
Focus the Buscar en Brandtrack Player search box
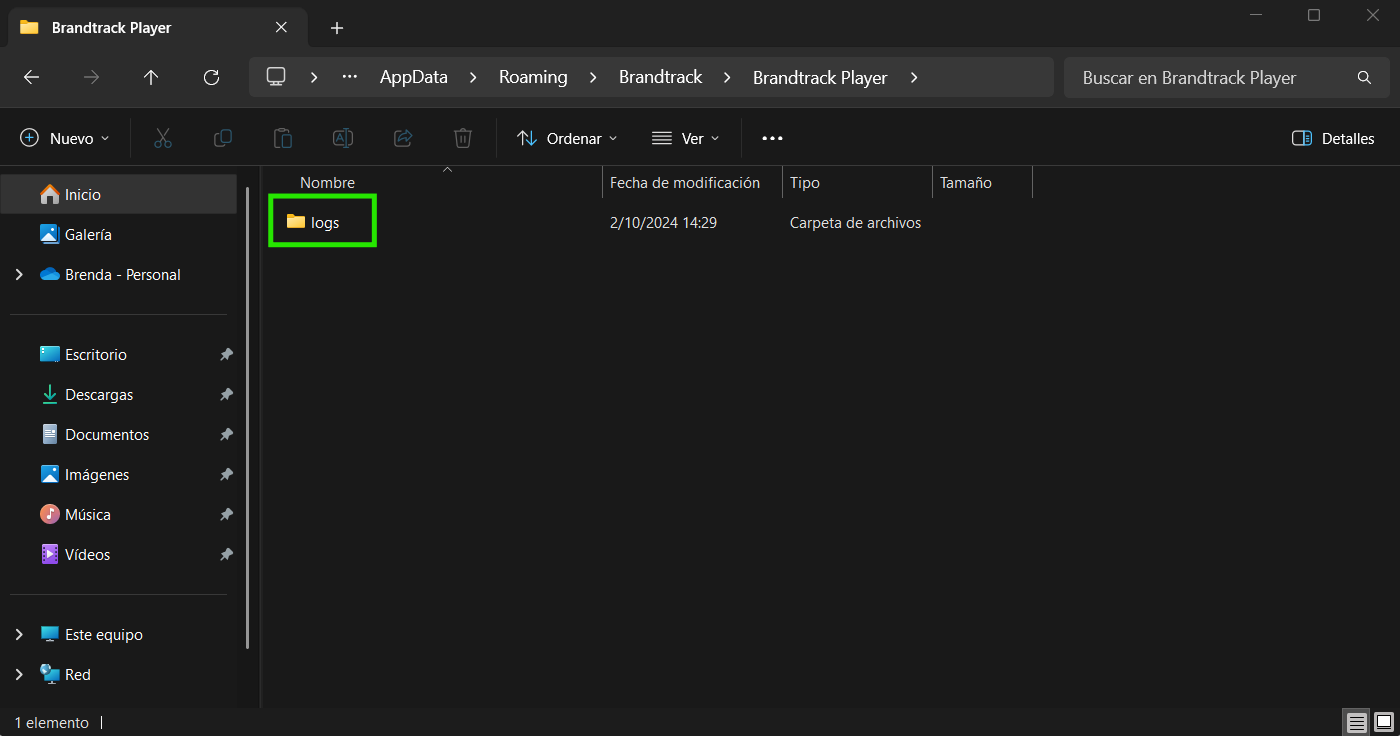(x=1228, y=77)
